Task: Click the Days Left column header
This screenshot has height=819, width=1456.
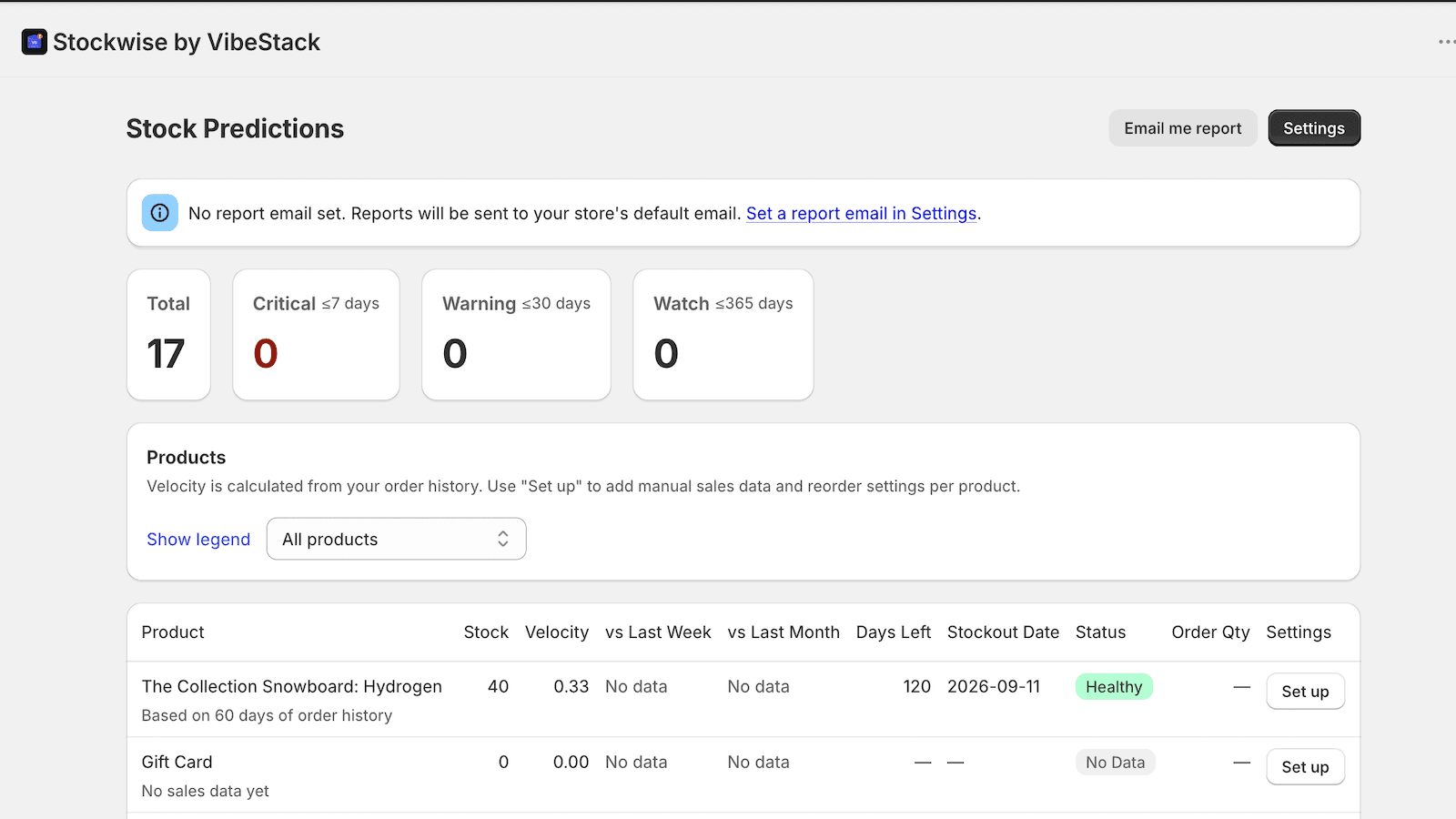Action: [x=894, y=632]
